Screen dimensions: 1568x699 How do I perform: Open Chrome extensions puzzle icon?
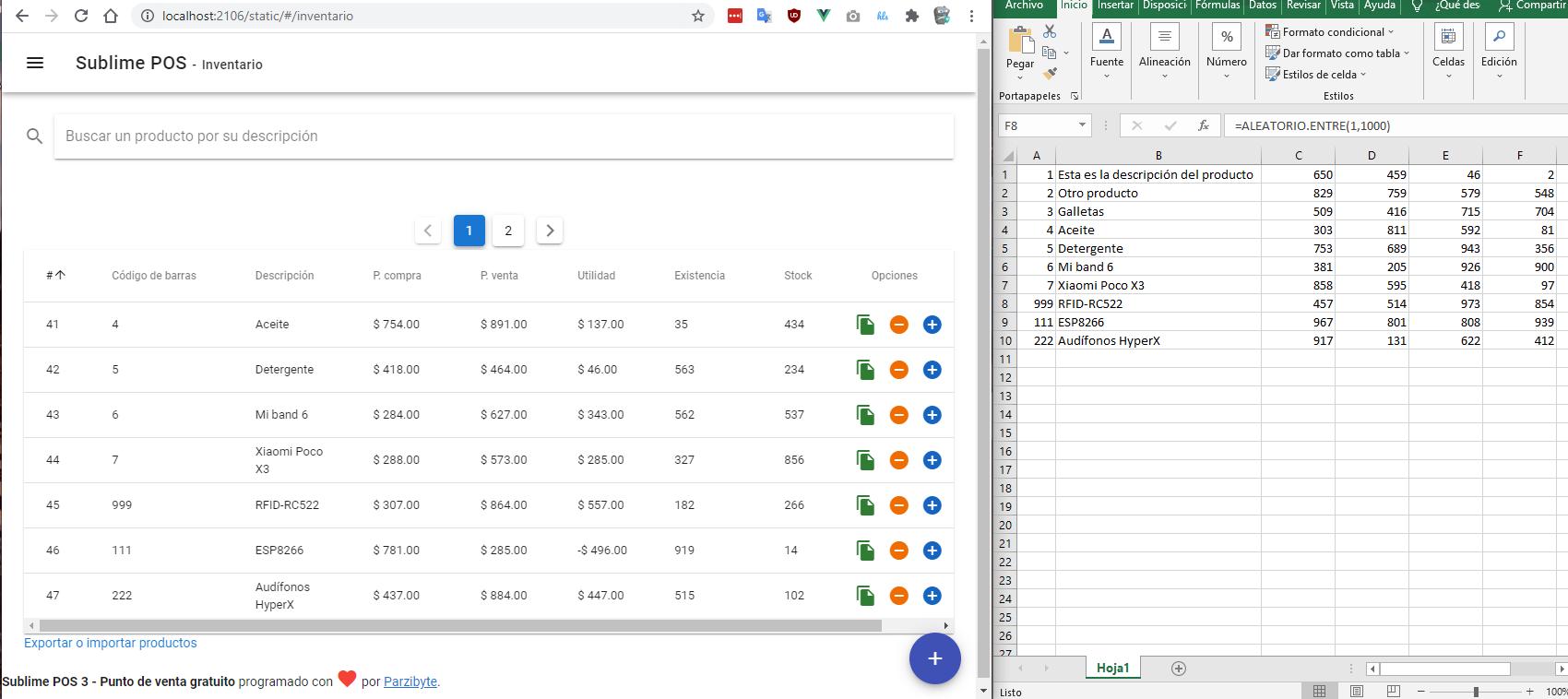[x=912, y=16]
